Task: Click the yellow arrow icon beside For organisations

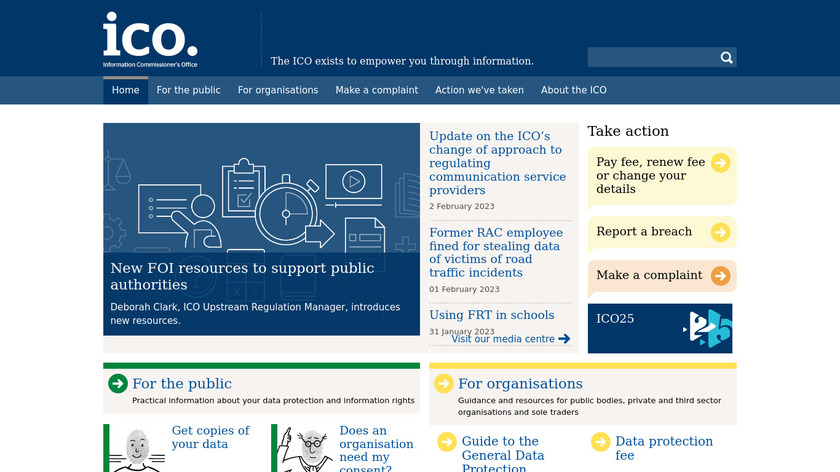Action: [444, 384]
